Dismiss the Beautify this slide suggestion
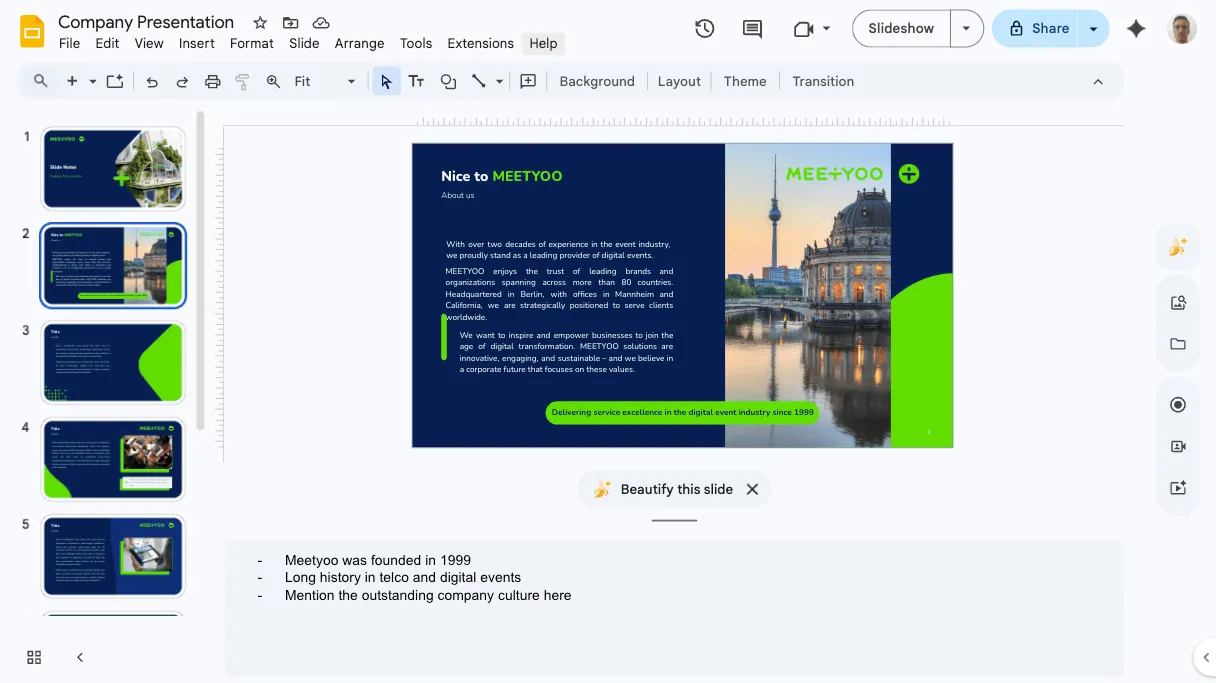Viewport: 1216px width, 683px height. coord(753,489)
